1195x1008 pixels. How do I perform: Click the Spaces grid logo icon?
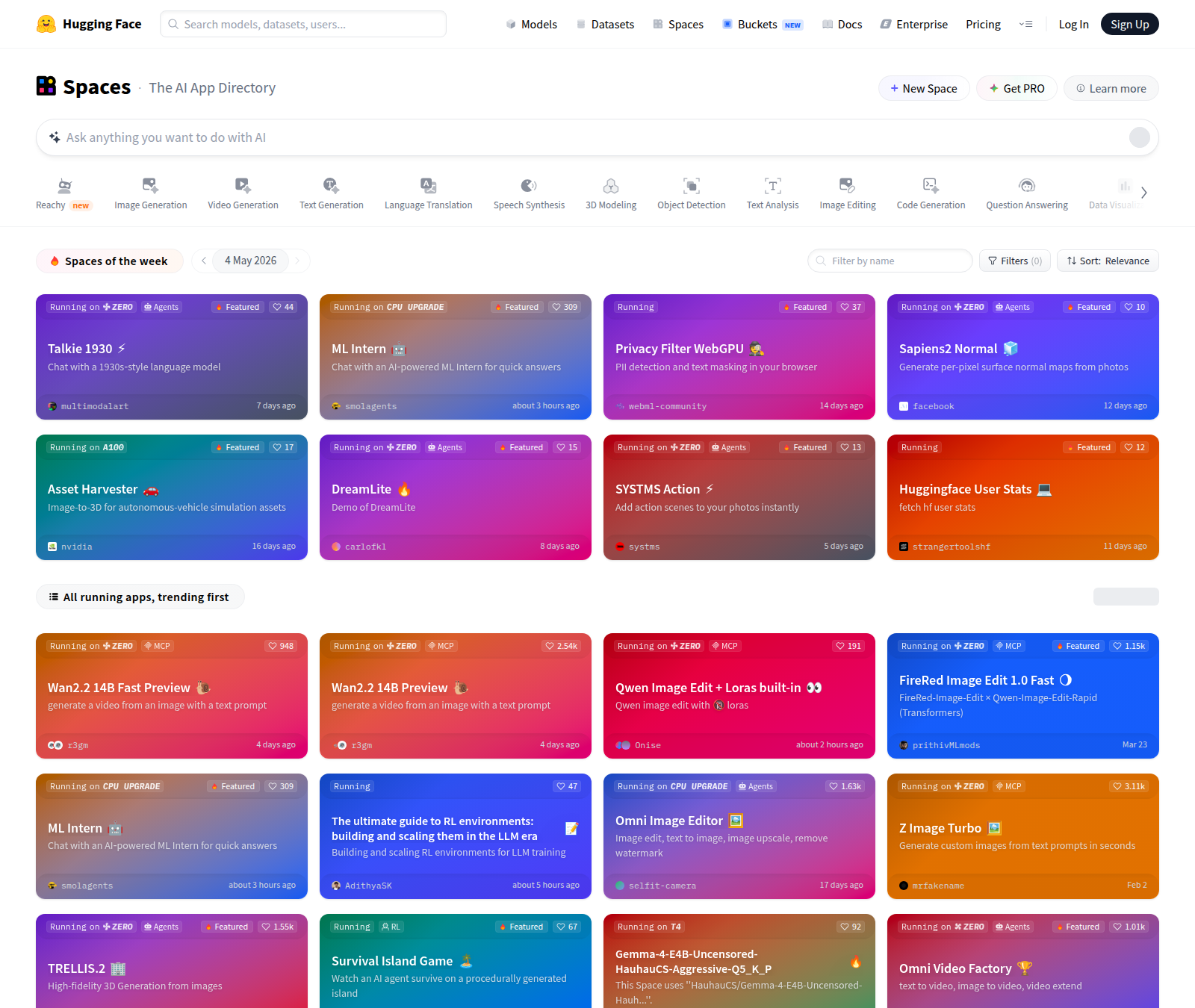click(x=46, y=86)
